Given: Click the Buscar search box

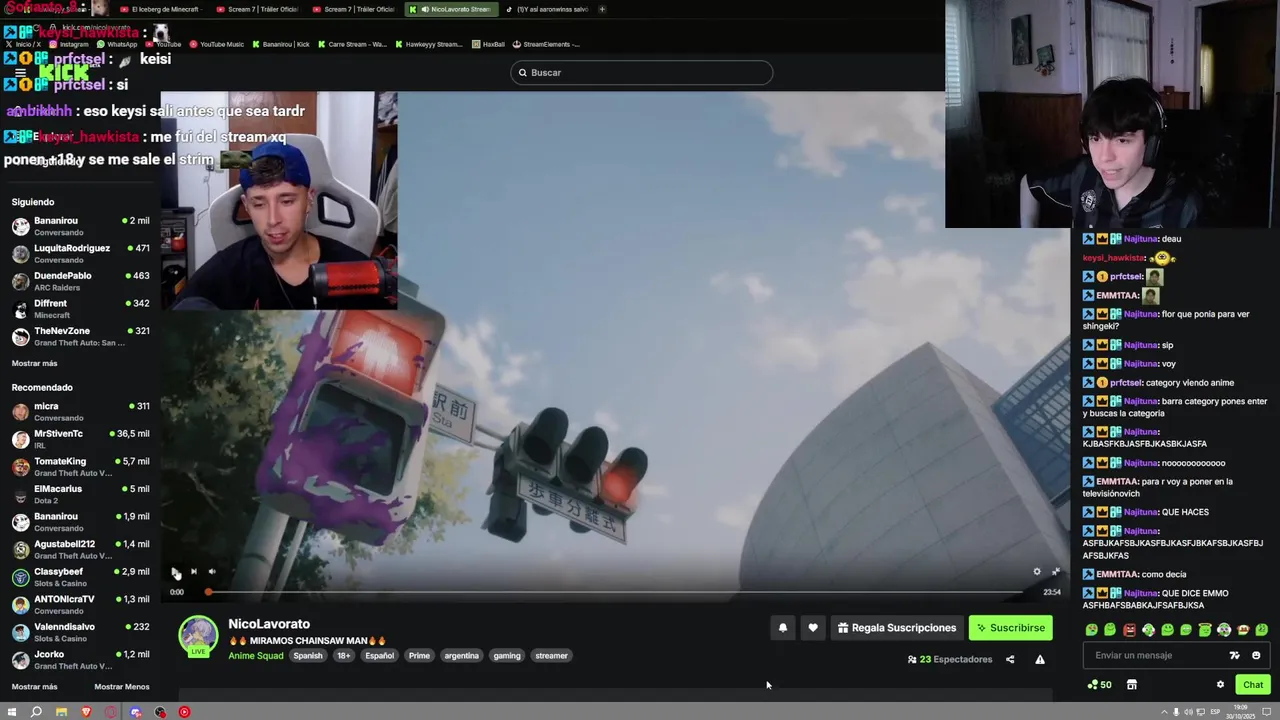Looking at the screenshot, I should tap(642, 73).
